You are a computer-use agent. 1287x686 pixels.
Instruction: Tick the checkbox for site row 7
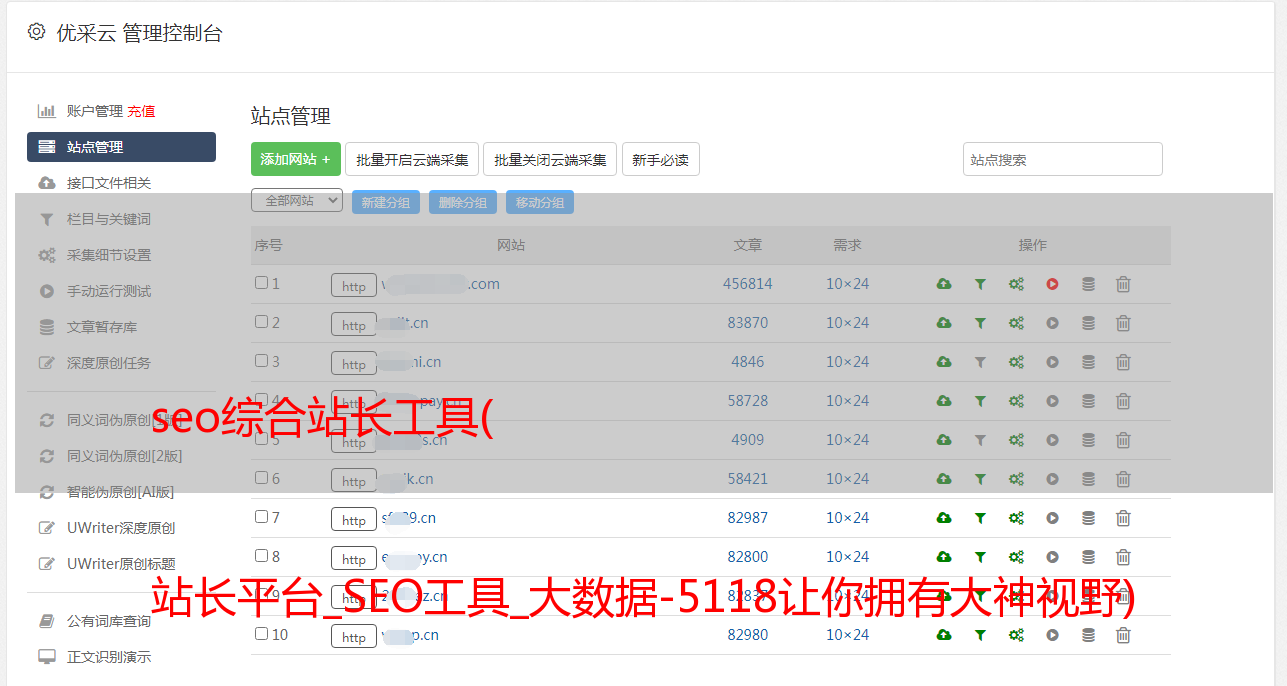[x=261, y=517]
